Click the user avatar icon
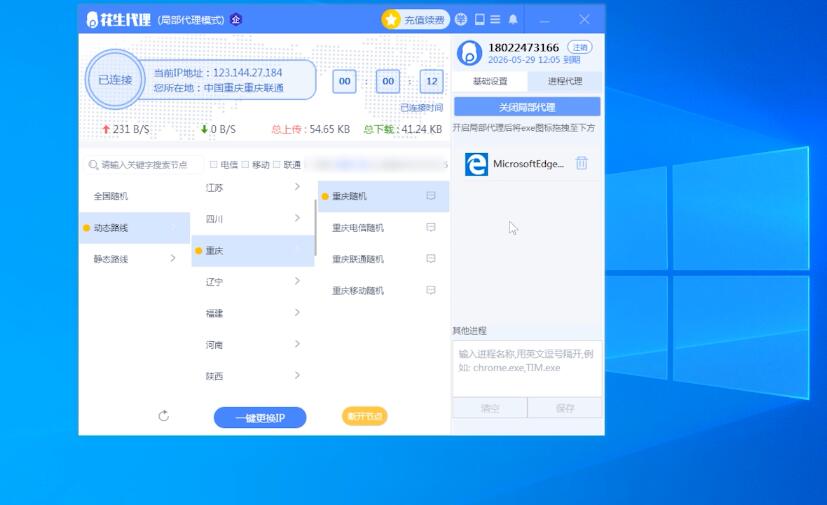827x505 pixels. coord(469,53)
